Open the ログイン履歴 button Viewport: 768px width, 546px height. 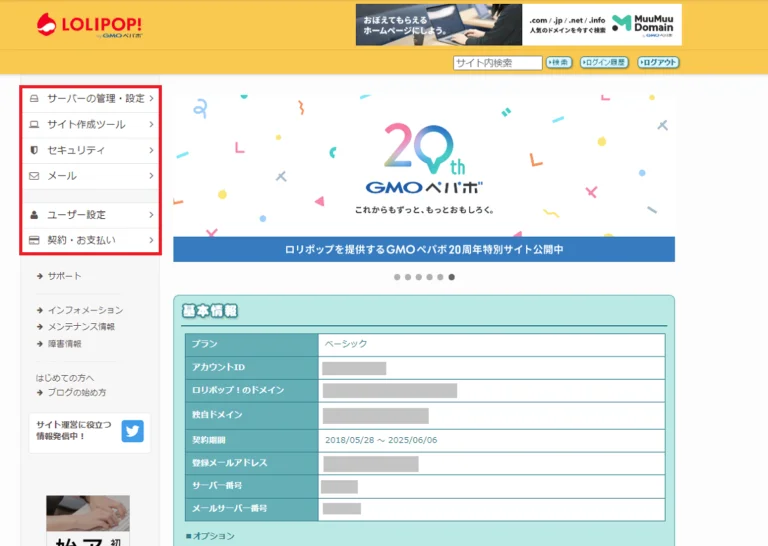pos(604,63)
